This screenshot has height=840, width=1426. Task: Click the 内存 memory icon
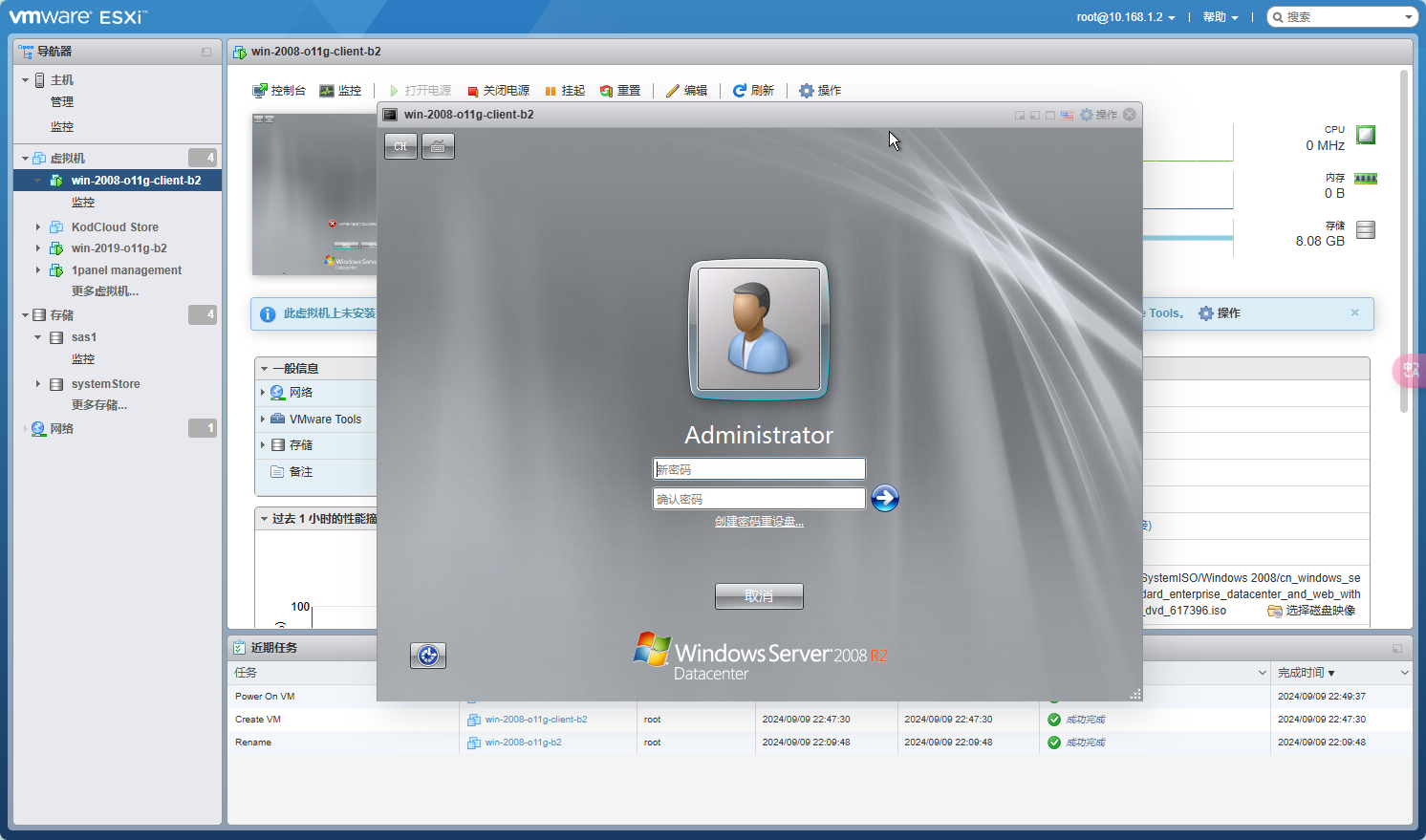1366,179
